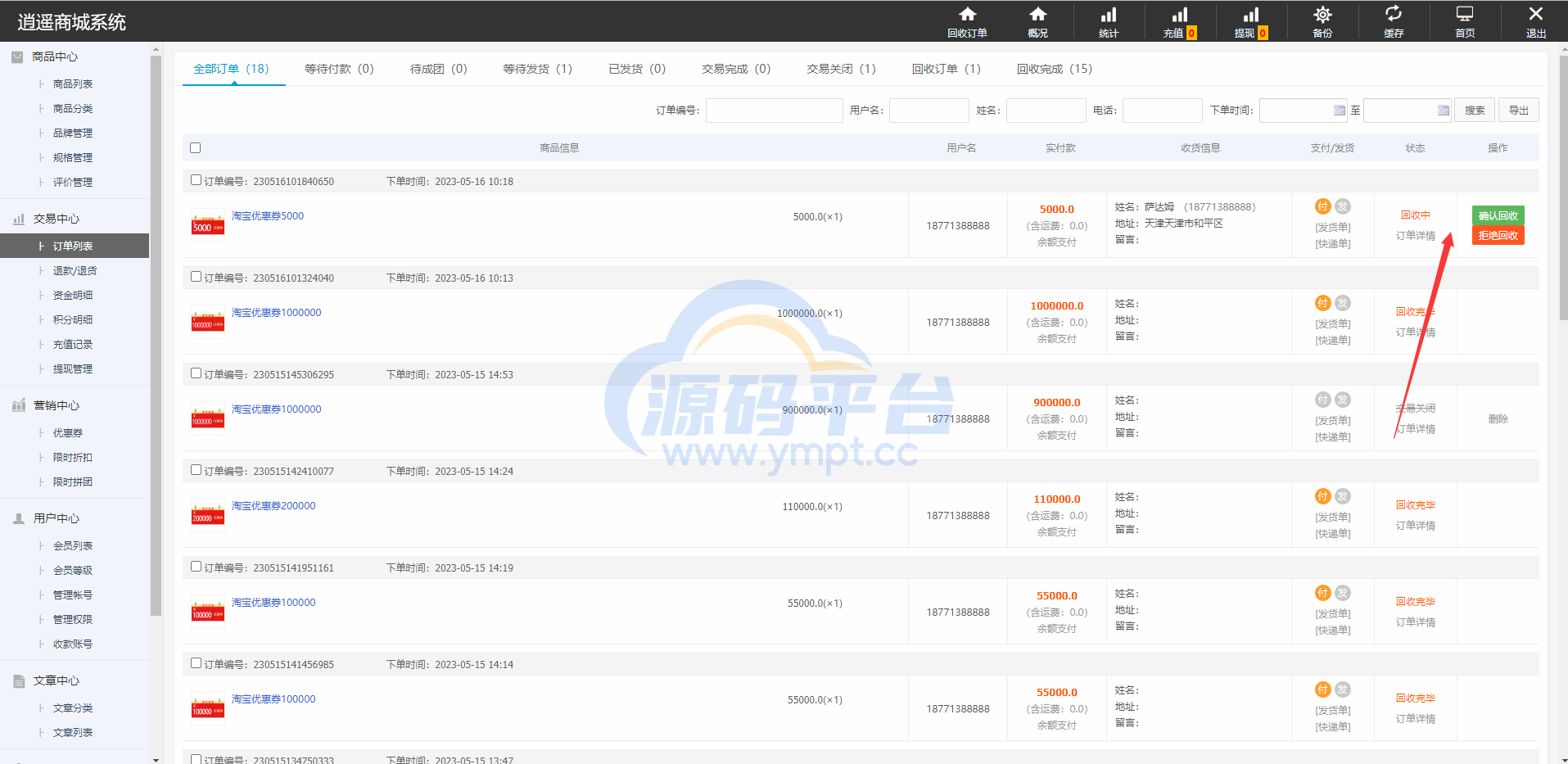Check order 230515141456985 checkbox

tap(196, 663)
